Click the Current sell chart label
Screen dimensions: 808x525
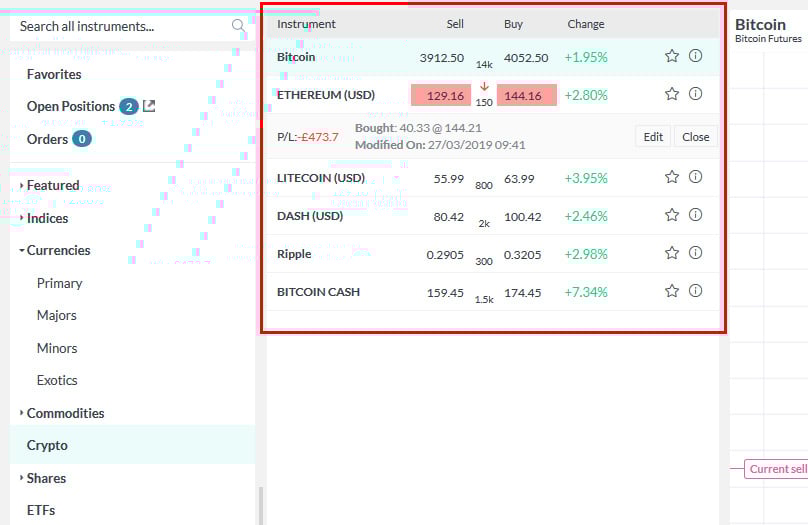pyautogui.click(x=777, y=469)
